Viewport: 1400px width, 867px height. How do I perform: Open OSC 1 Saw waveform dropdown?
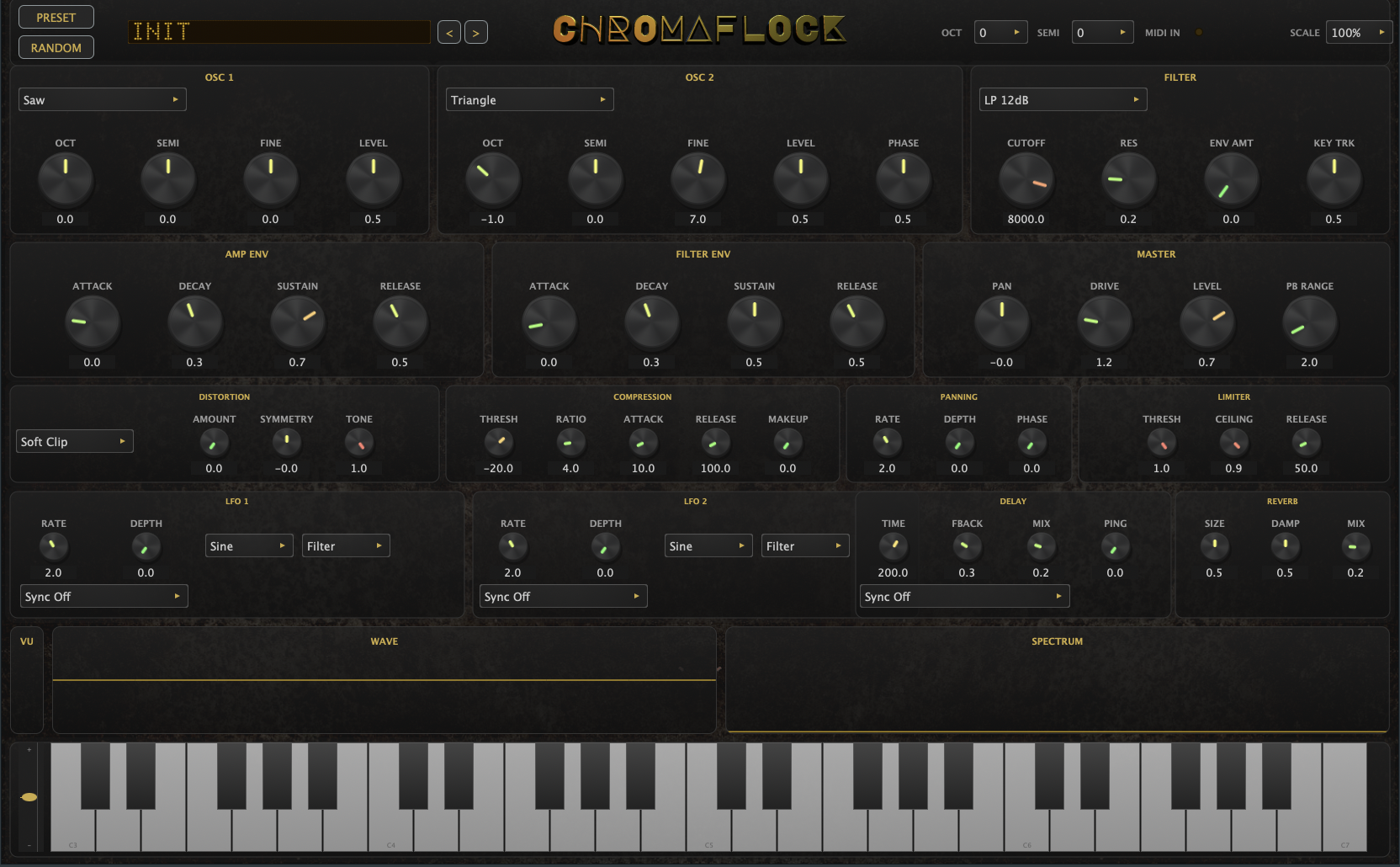click(102, 99)
